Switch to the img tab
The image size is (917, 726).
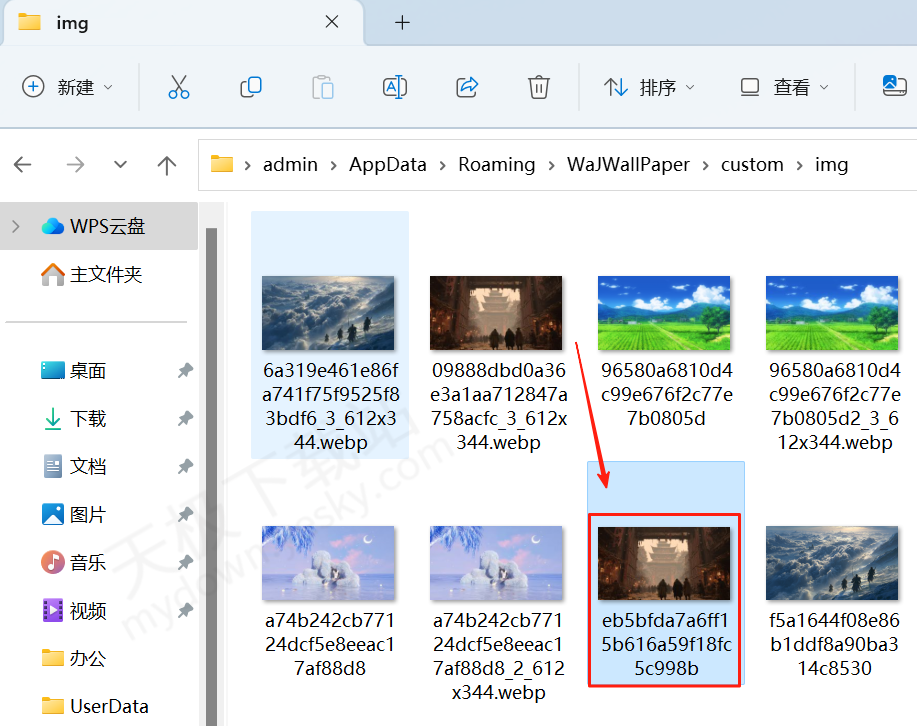90,22
